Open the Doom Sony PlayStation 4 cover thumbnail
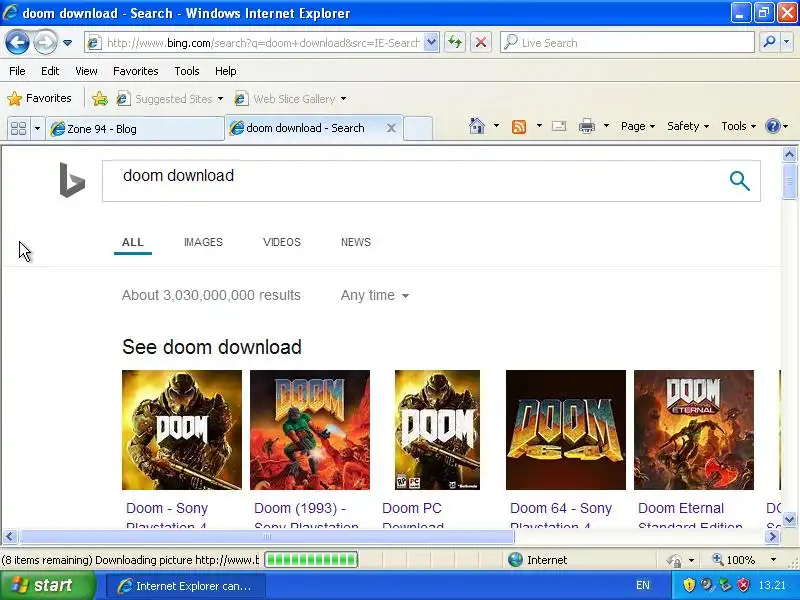Screen dimensions: 800x600 click(182, 430)
